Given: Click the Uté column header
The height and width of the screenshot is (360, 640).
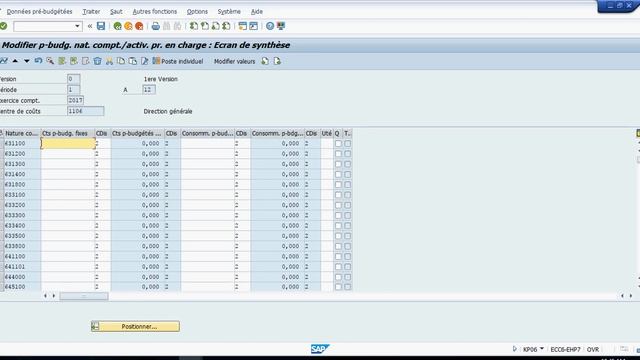Looking at the screenshot, I should [327, 133].
